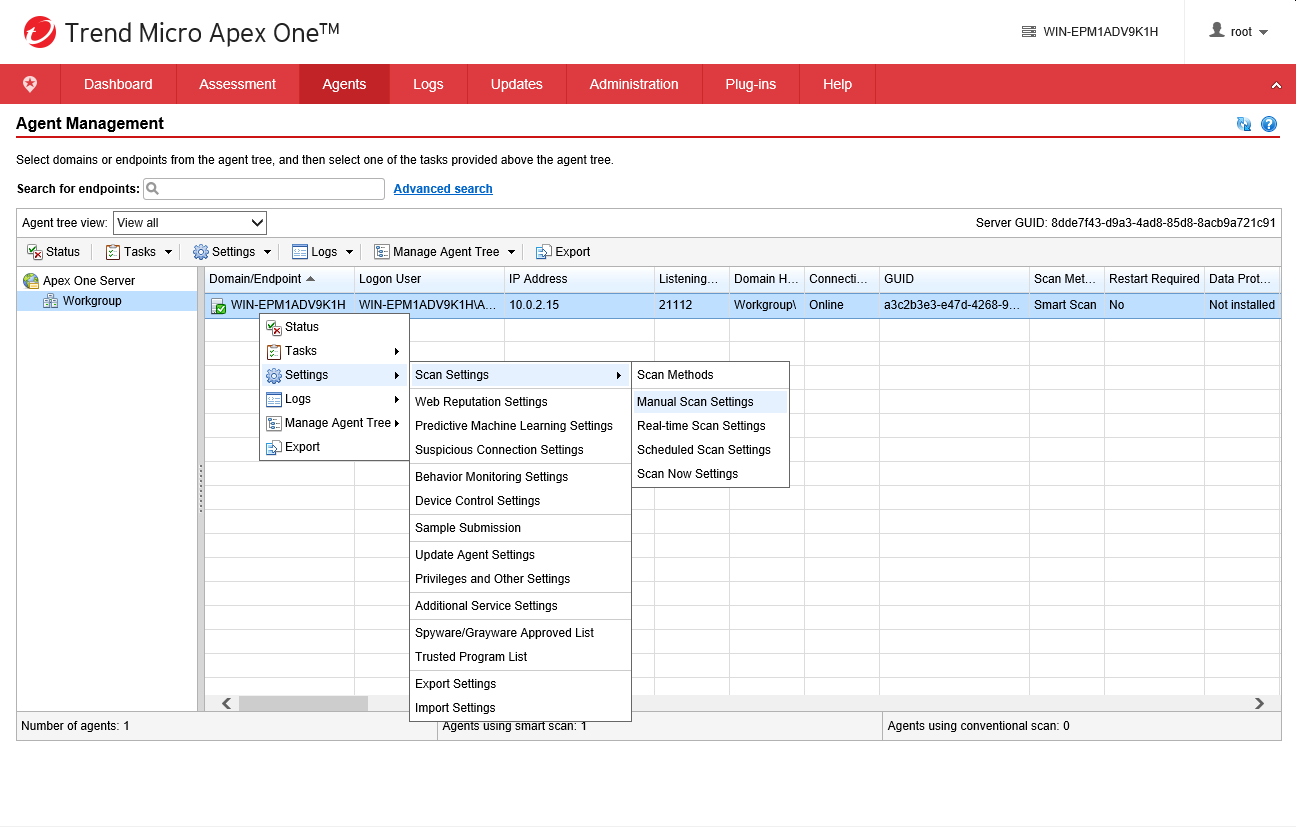Click the Logon User column header

click(x=429, y=279)
